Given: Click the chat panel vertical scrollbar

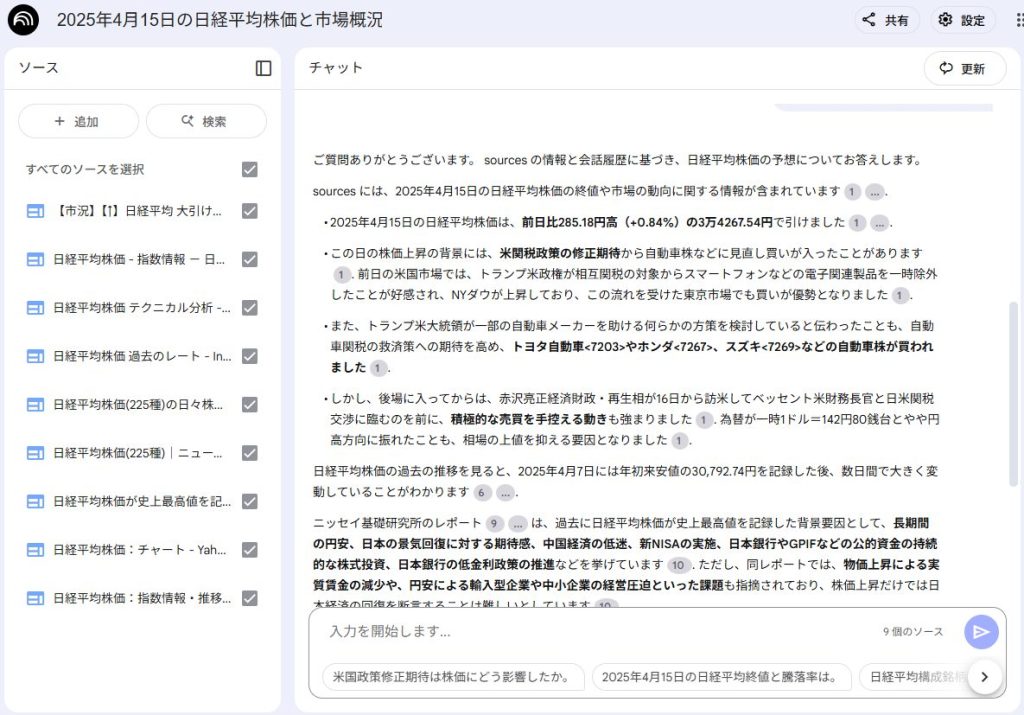Looking at the screenshot, I should click(1014, 400).
